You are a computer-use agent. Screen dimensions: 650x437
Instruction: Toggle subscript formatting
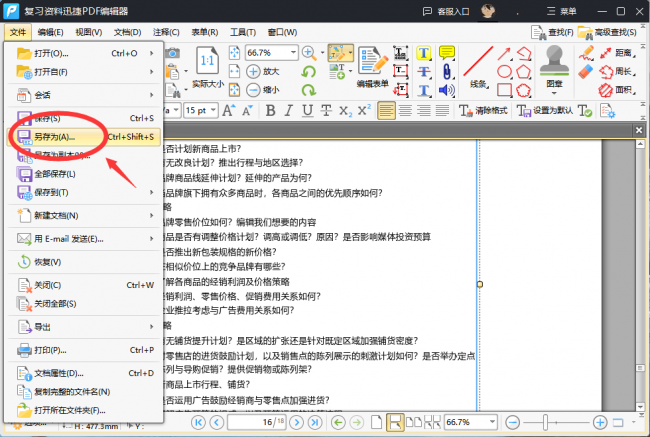[x=345, y=111]
